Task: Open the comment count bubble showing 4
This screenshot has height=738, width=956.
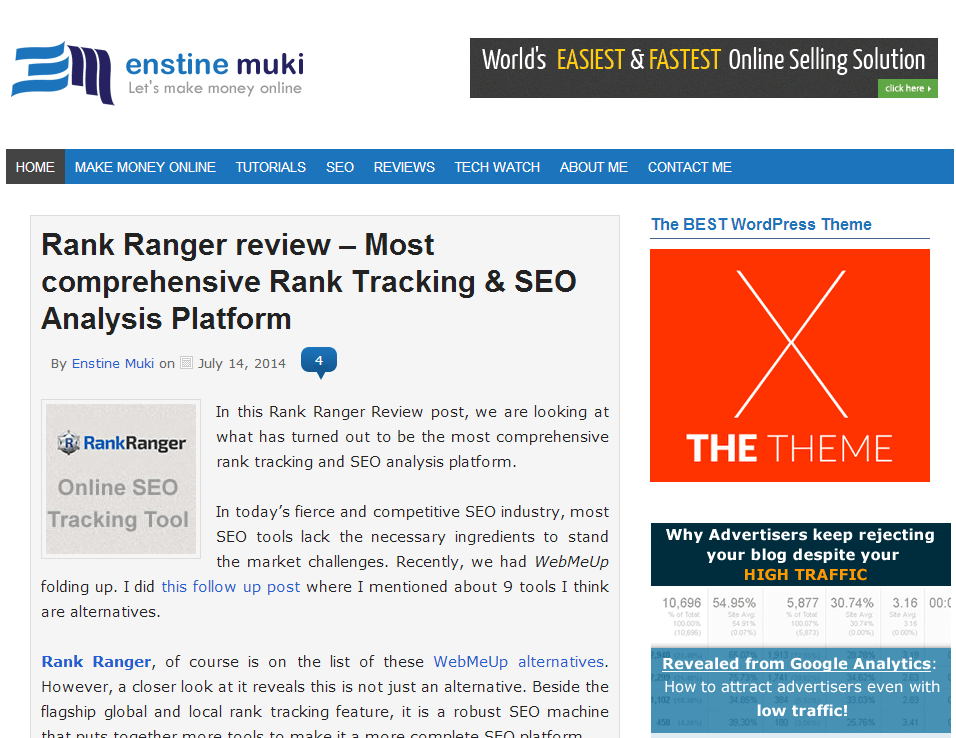Action: (319, 362)
